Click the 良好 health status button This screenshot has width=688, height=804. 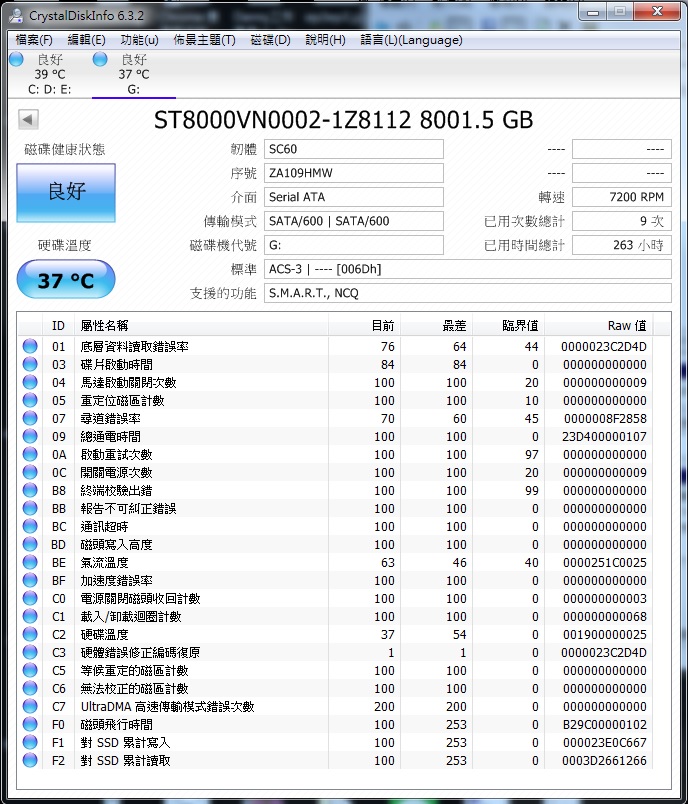click(x=66, y=193)
